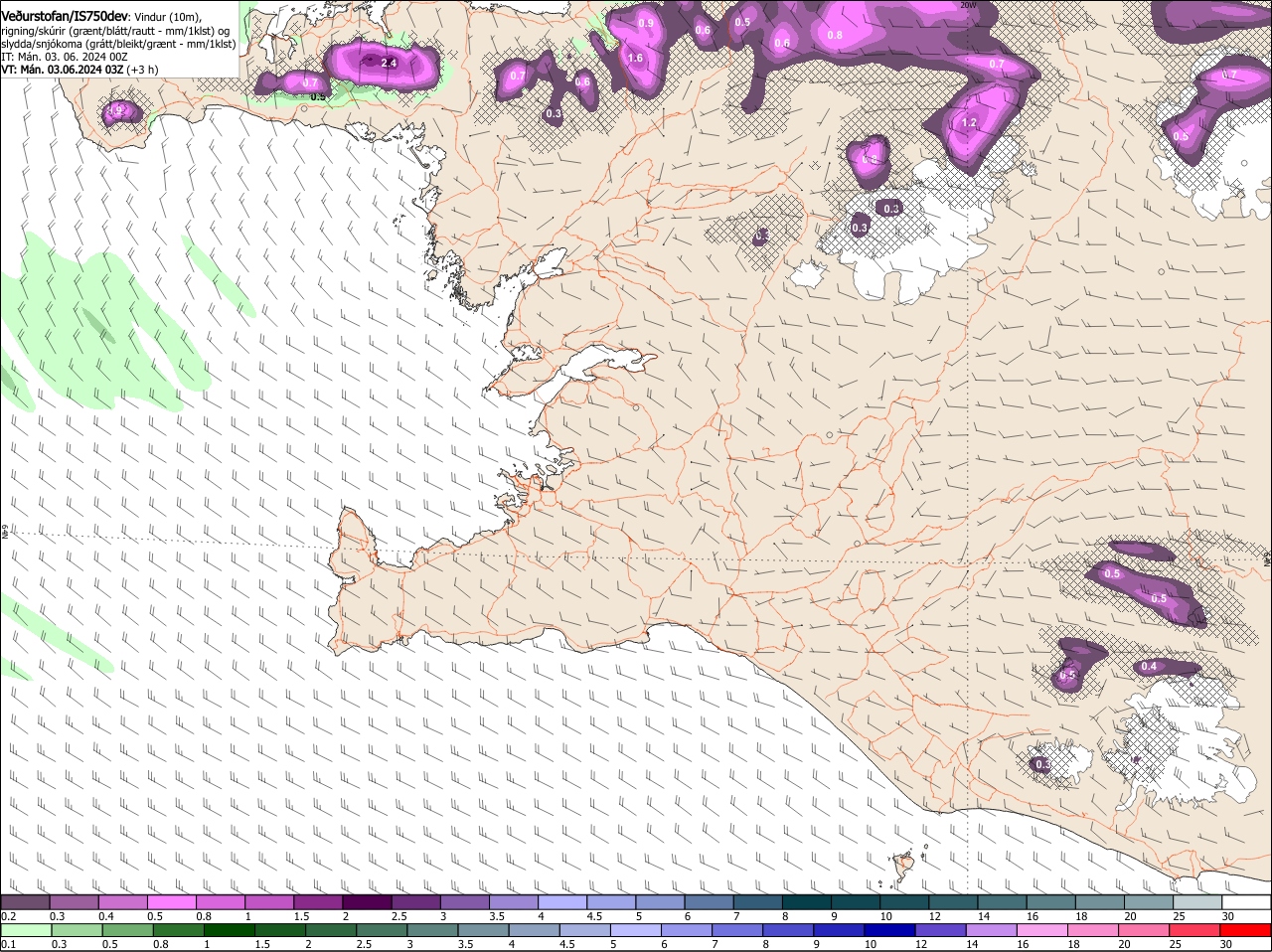Click the 1.2 precipitation value label

pos(970,123)
